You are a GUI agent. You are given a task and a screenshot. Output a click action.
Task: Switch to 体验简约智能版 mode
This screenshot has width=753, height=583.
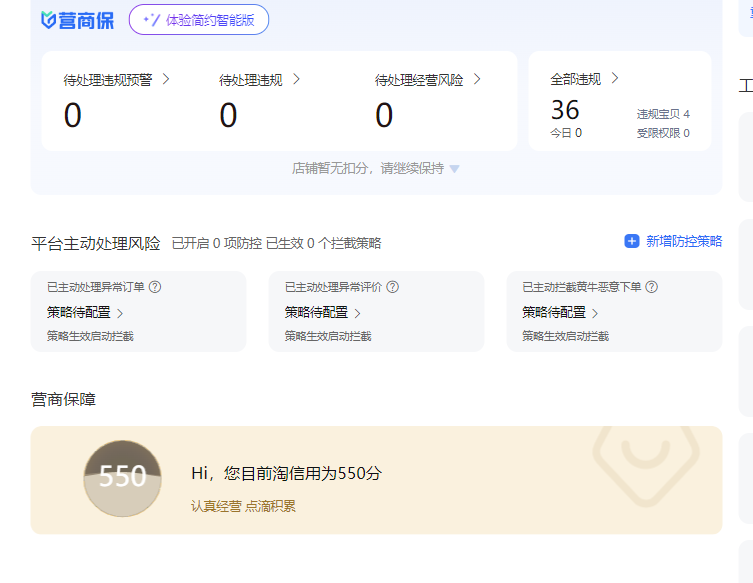(199, 19)
